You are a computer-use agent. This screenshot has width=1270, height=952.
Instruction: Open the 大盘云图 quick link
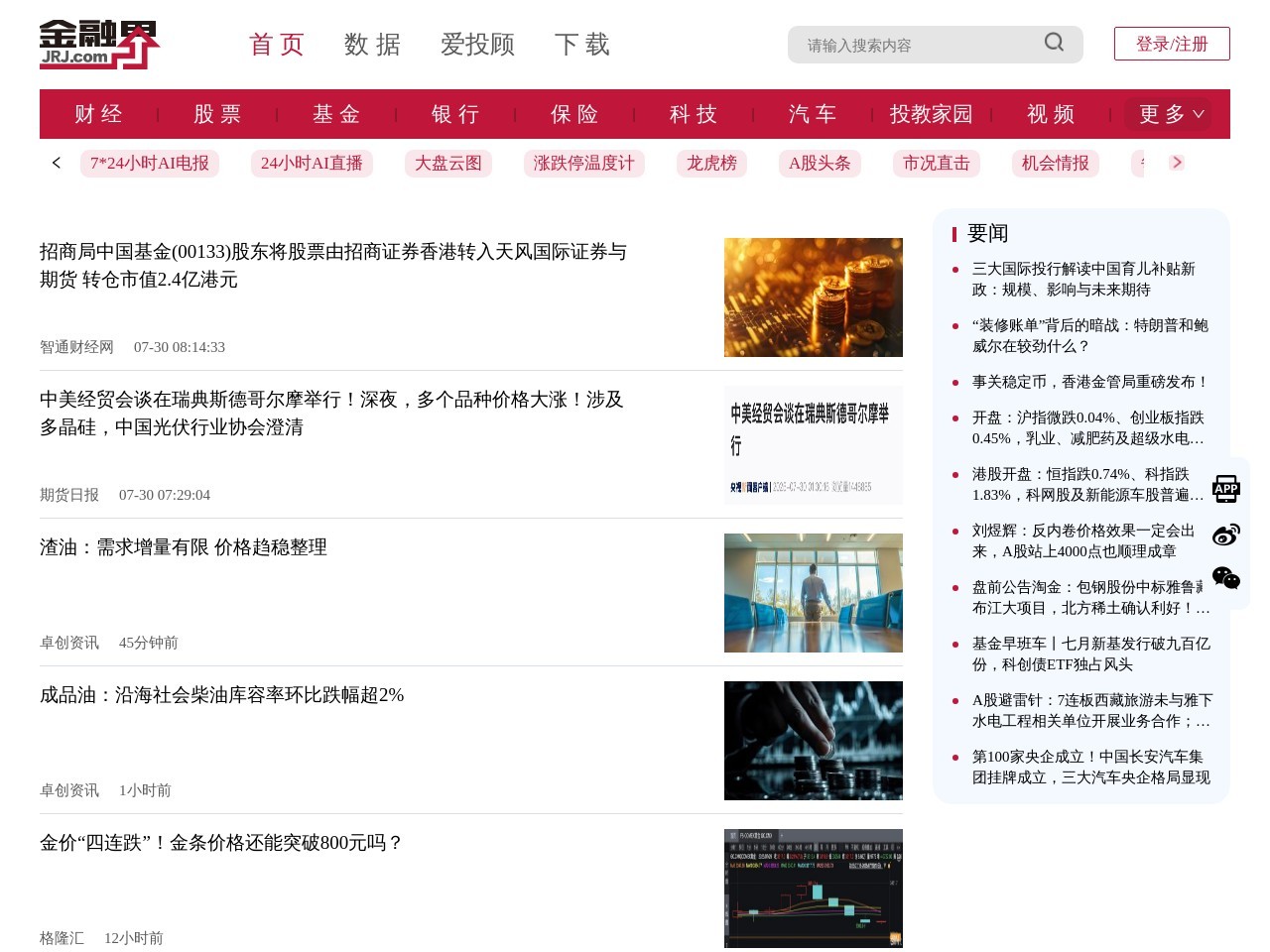point(447,163)
